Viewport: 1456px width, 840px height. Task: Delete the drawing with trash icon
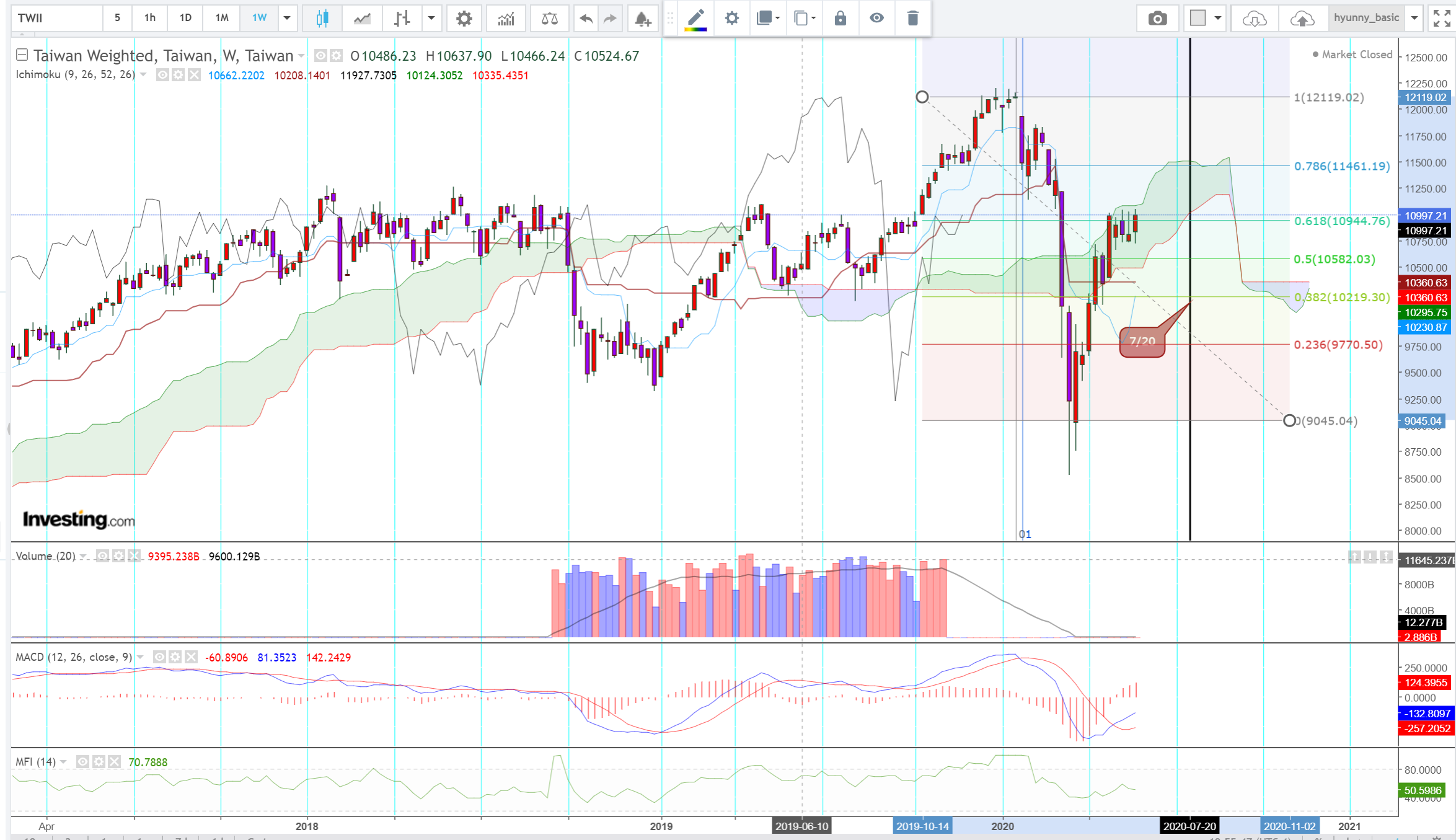912,18
